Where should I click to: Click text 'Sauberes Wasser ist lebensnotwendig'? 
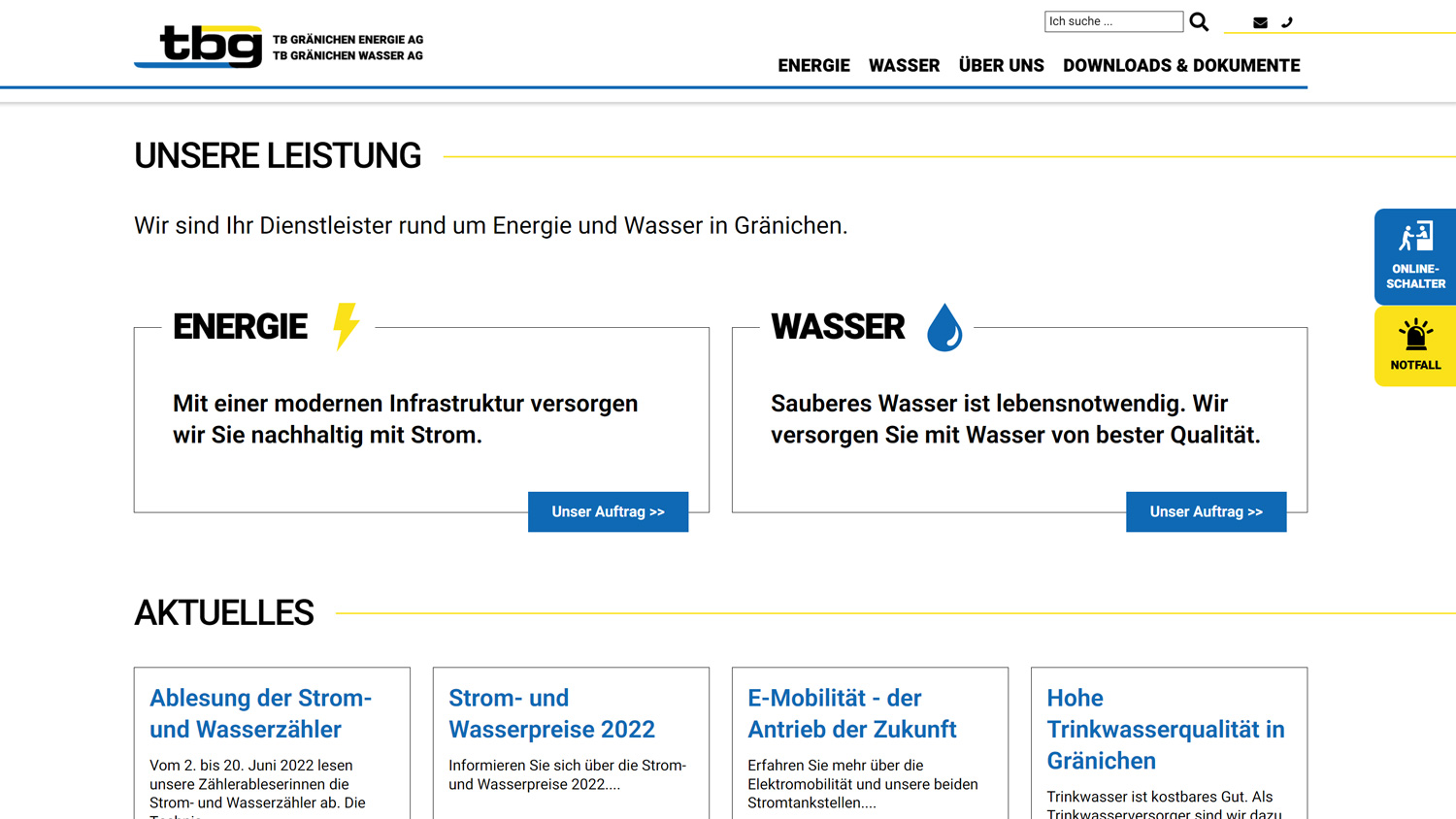976,404
